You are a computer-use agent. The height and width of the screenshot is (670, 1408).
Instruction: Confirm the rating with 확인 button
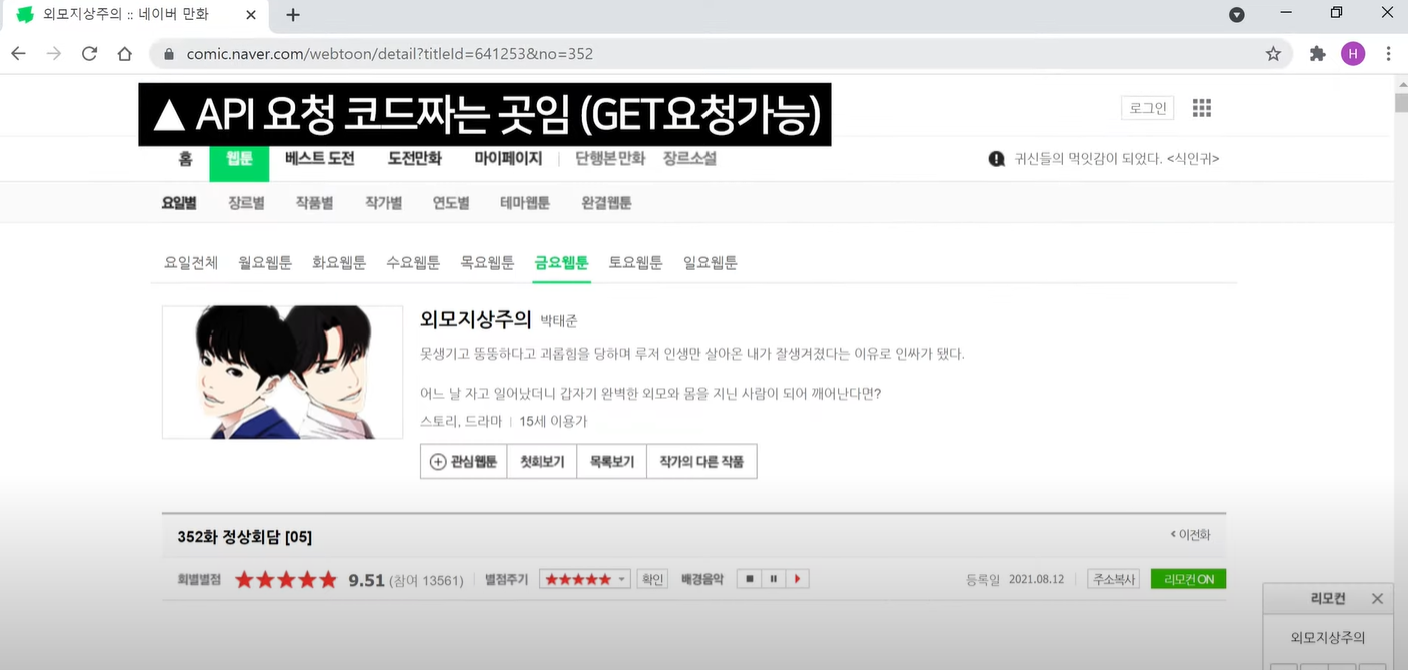[x=653, y=579]
